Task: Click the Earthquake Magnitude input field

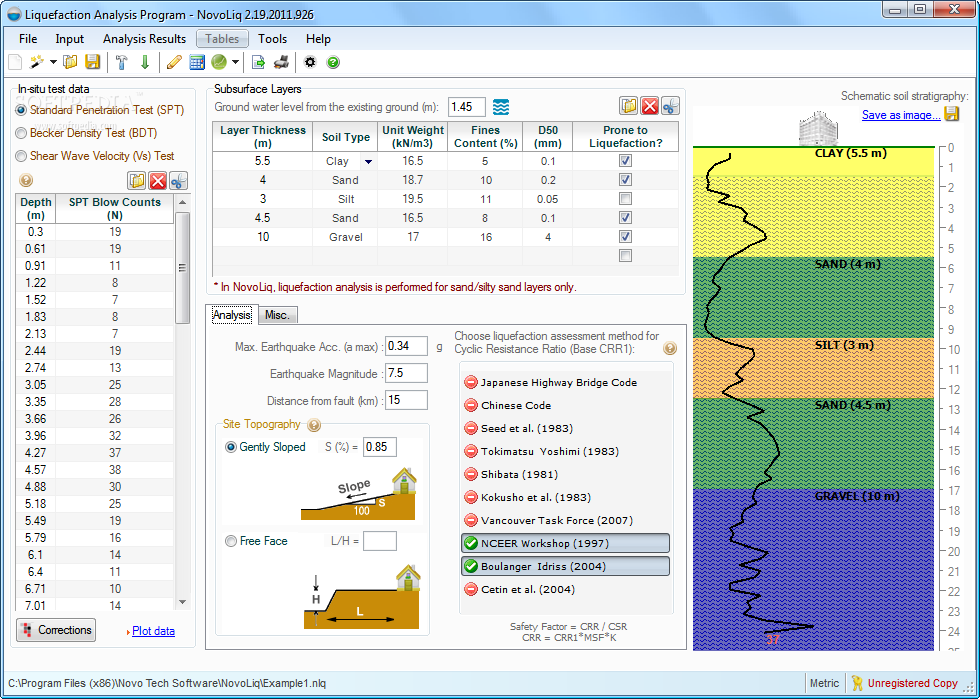Action: (406, 373)
